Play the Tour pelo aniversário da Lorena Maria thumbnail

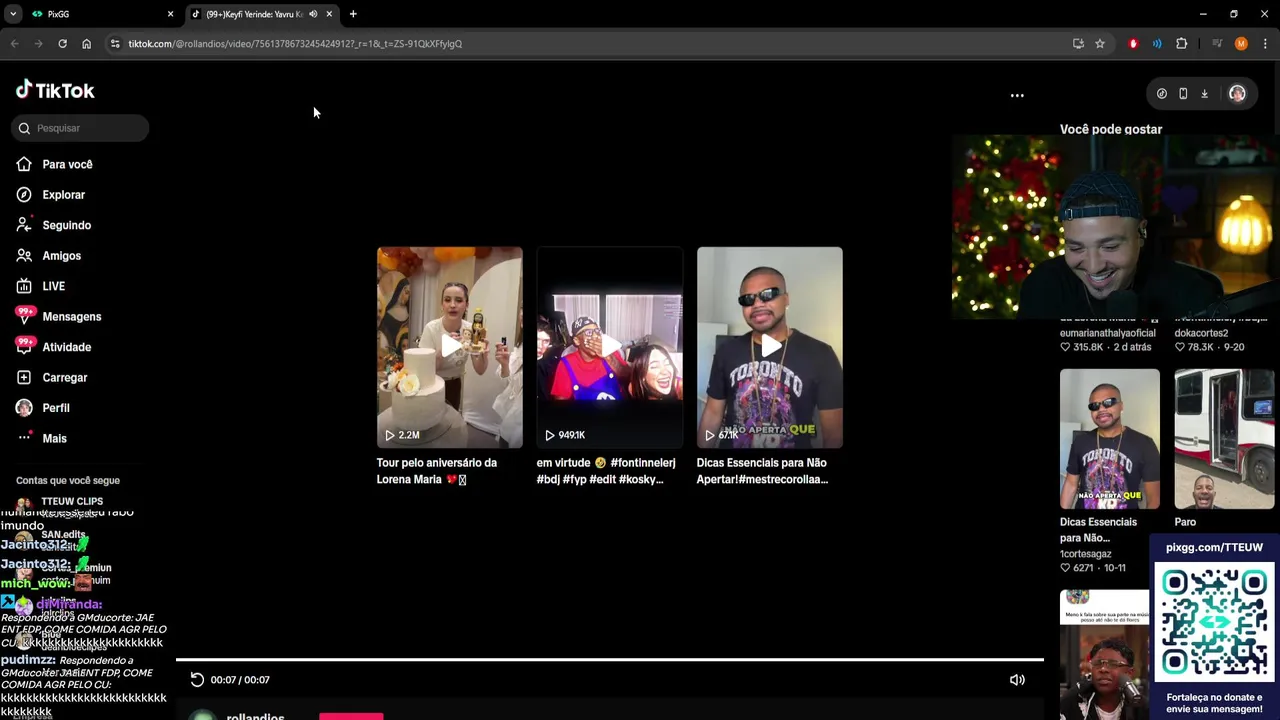point(449,347)
